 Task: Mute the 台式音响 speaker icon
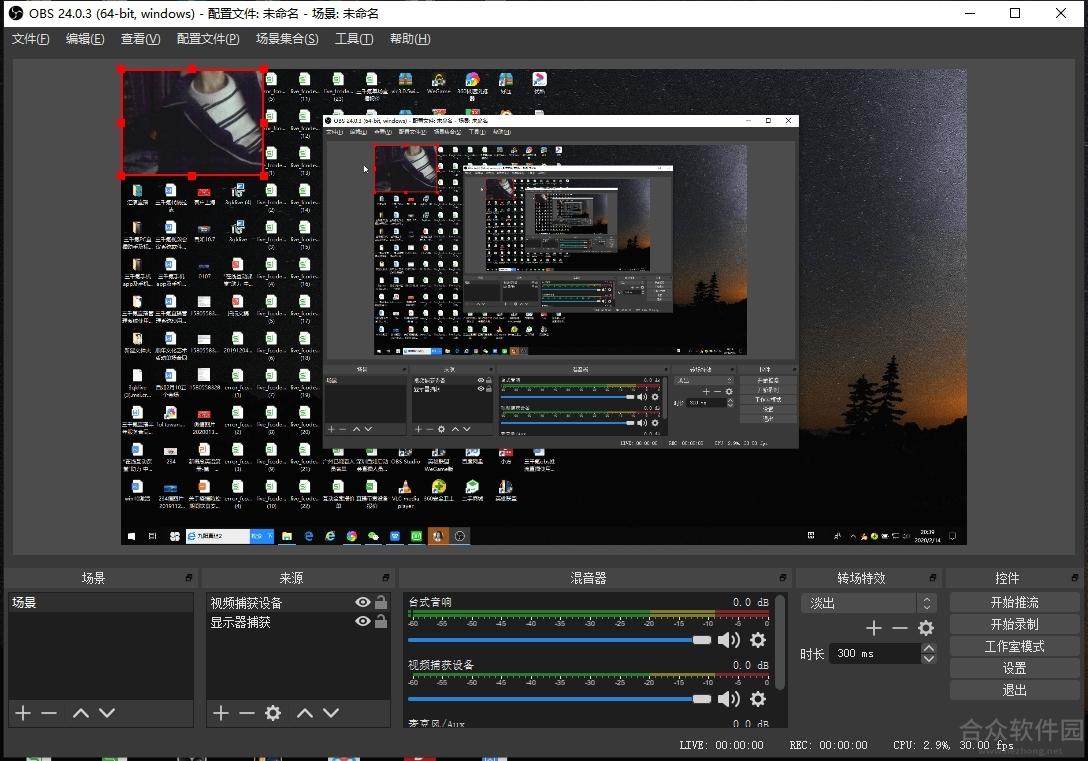pos(729,640)
